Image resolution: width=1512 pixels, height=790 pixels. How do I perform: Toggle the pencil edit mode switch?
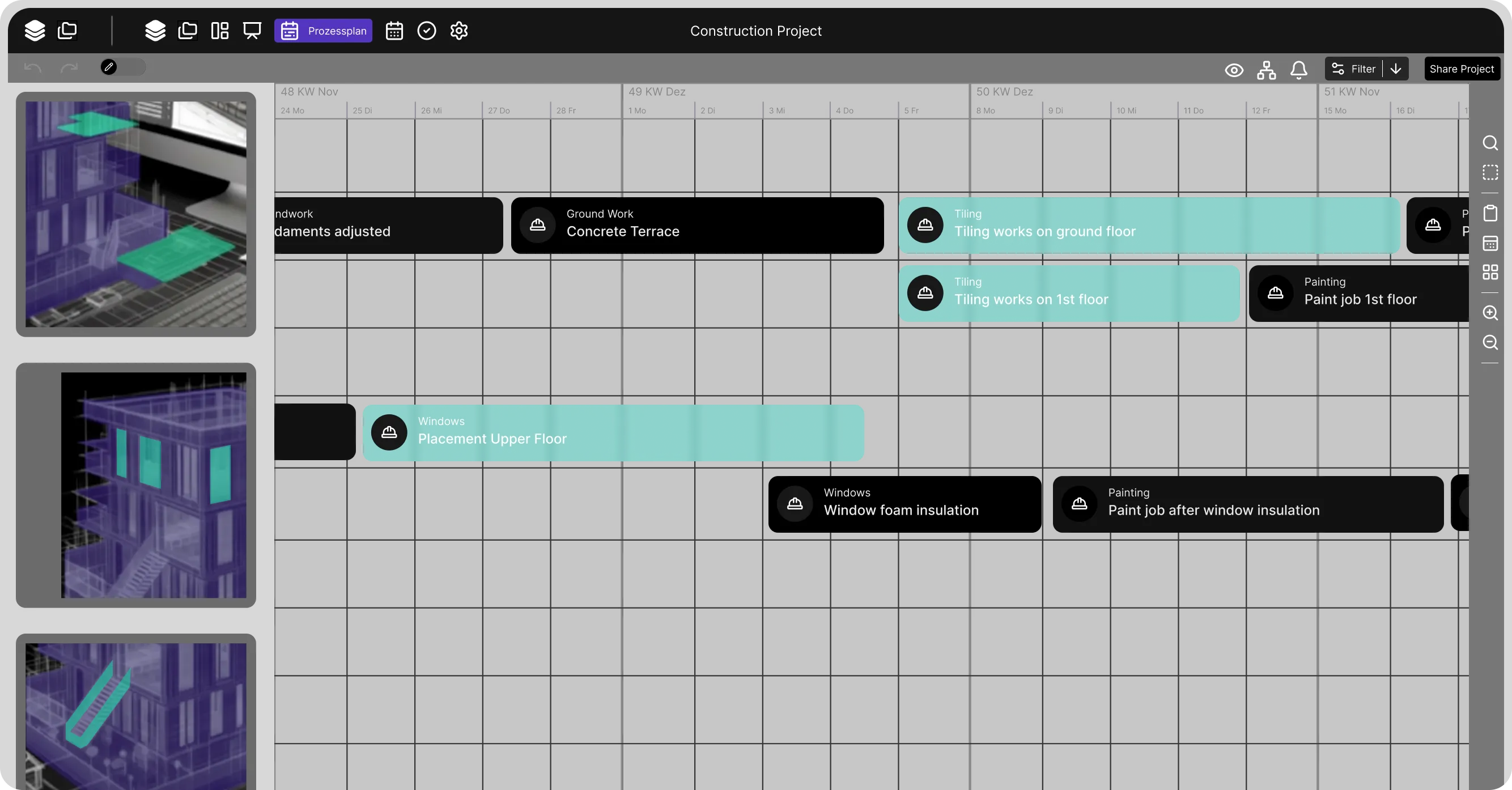[x=122, y=67]
